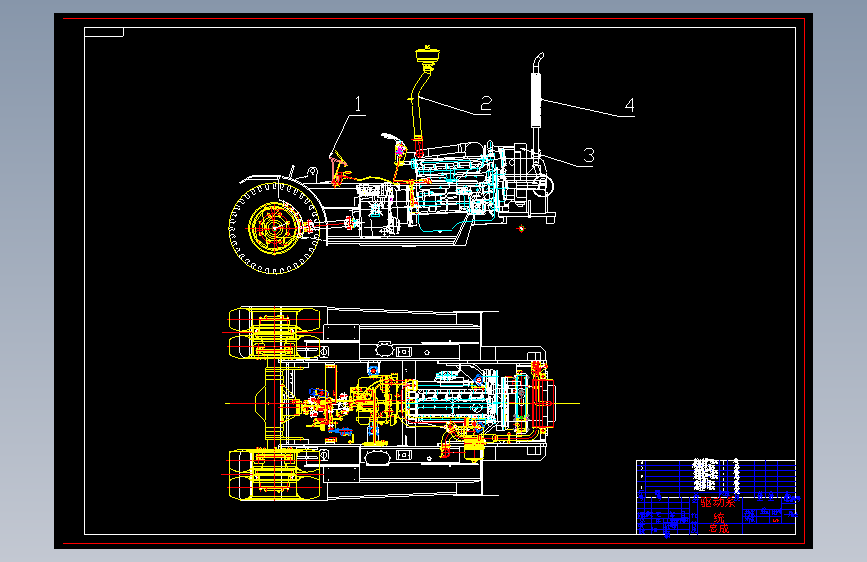Pick the small red marker below the engine
Viewport: 867px width, 562px height.
pos(521,228)
